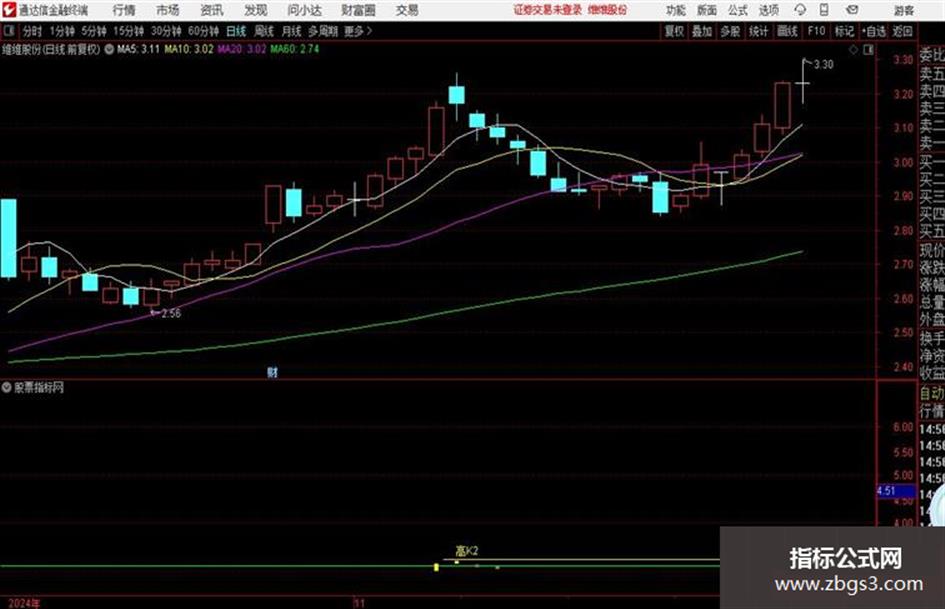Click the 画线 drawing toolbar button
Screen dimensions: 945x609
(x=787, y=31)
